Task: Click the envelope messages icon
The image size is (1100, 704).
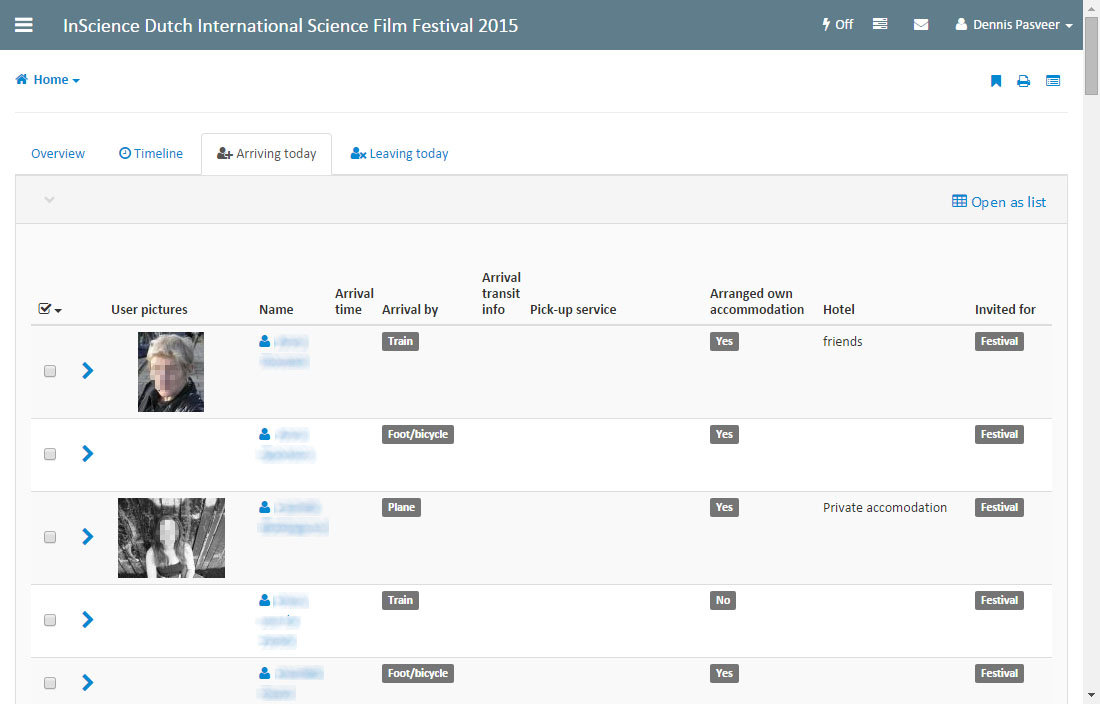Action: tap(921, 25)
